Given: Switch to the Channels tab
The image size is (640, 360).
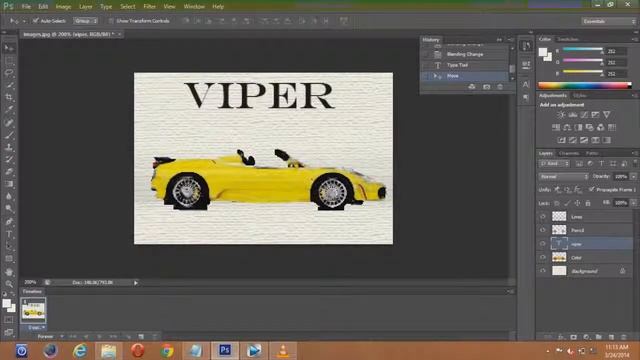Looking at the screenshot, I should point(569,153).
